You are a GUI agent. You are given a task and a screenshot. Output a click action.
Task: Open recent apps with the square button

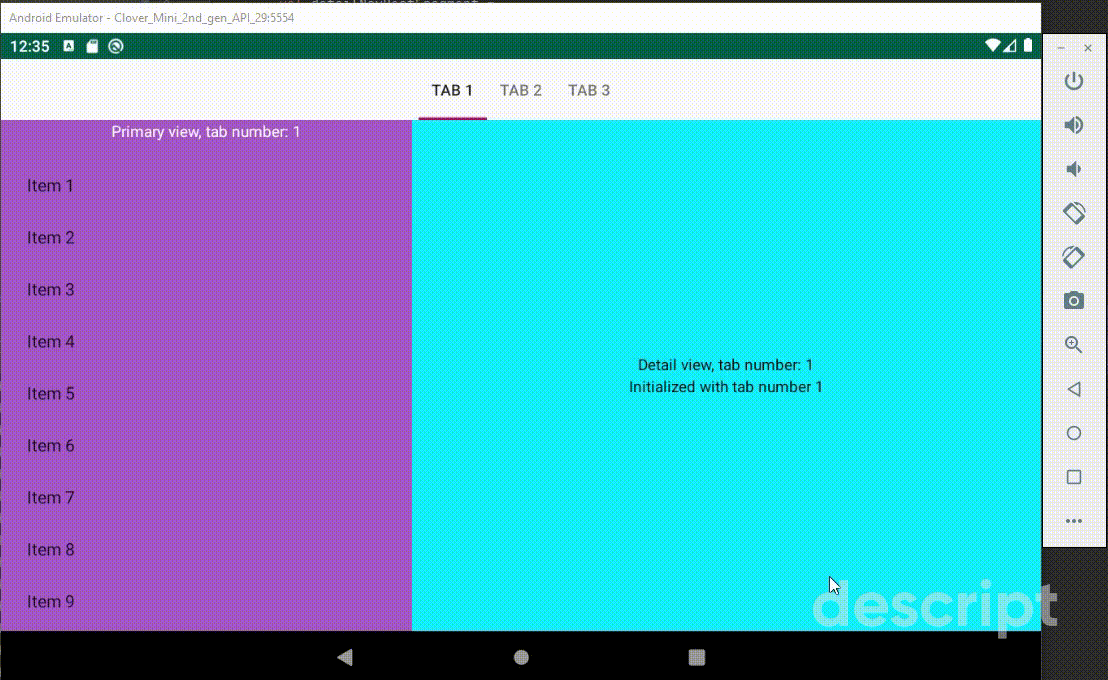696,657
